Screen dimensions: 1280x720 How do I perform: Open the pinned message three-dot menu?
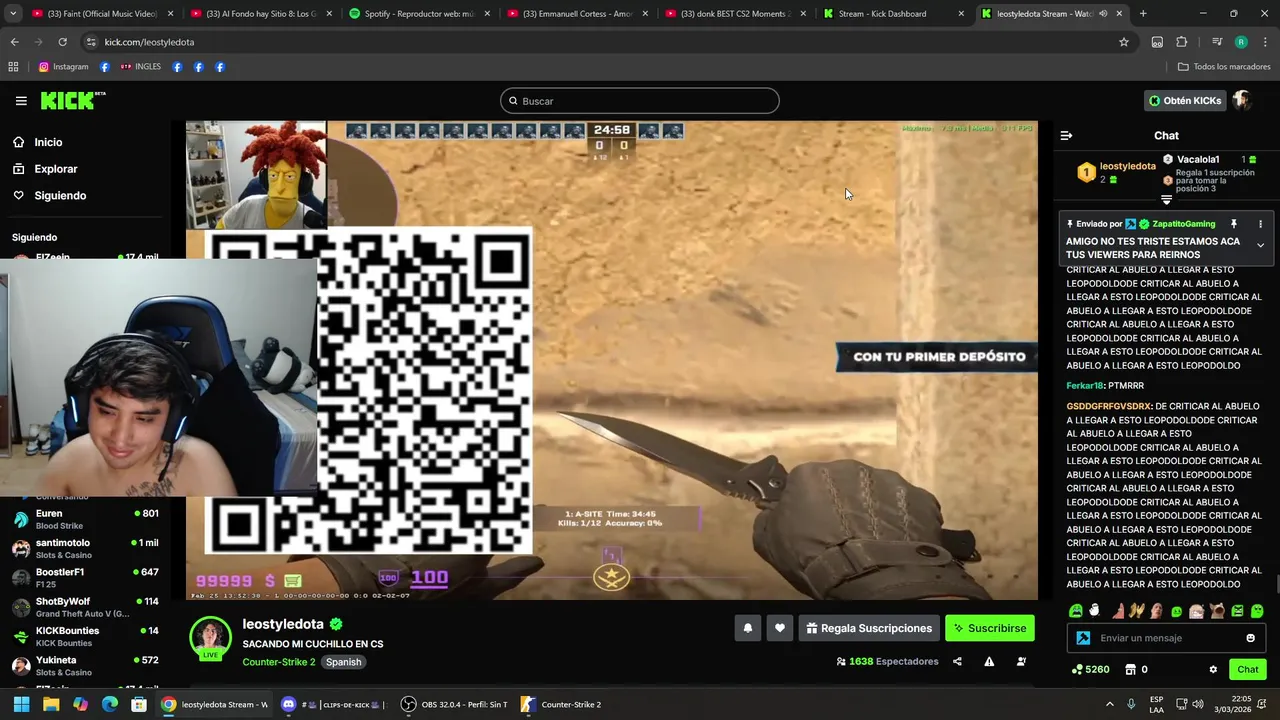pyautogui.click(x=1260, y=224)
